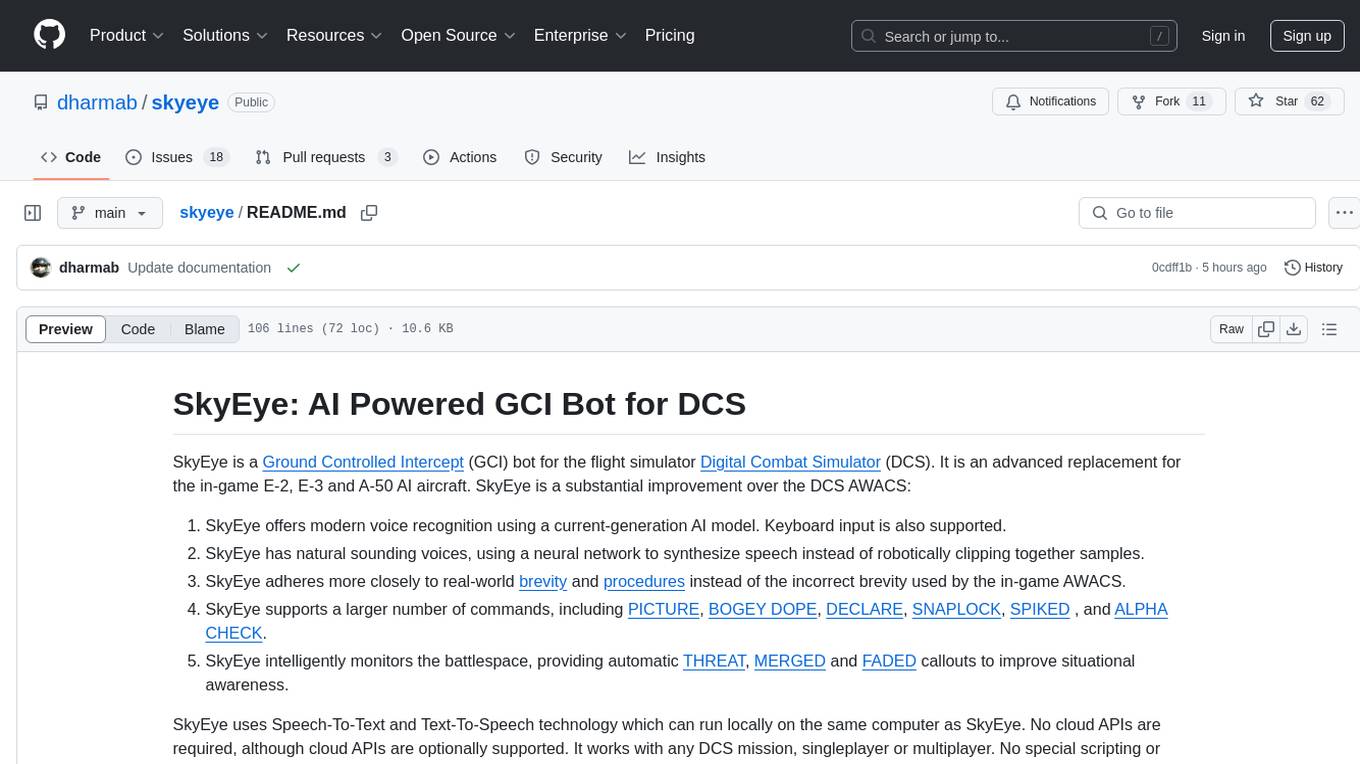Switch to the Code tab
1360x764 pixels.
click(71, 157)
